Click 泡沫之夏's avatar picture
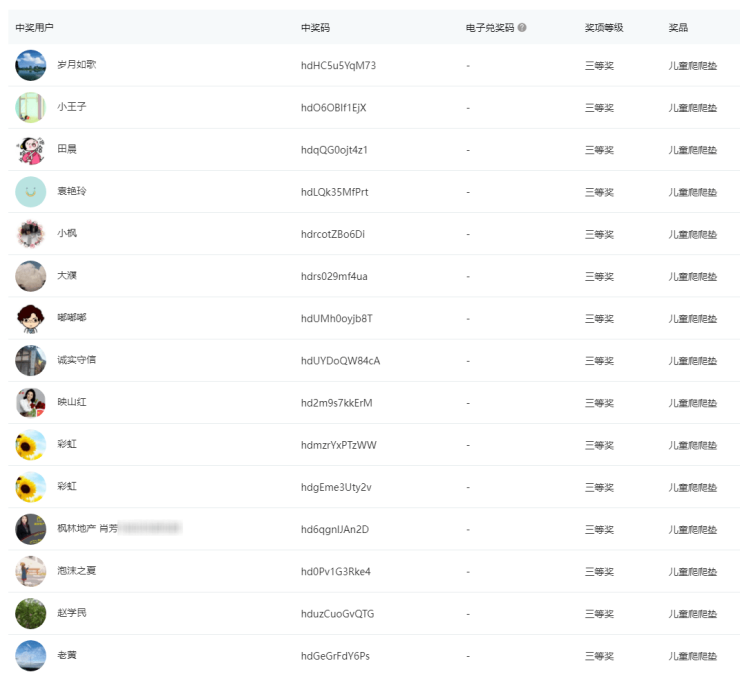740x681 pixels. pos(31,571)
